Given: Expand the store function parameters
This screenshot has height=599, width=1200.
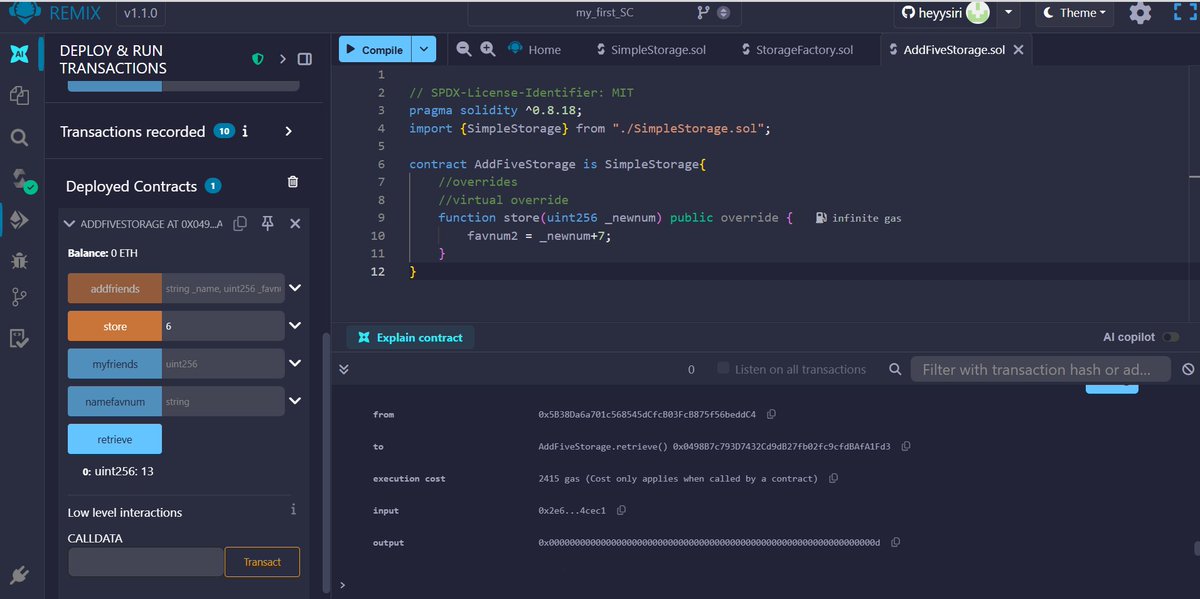Looking at the screenshot, I should pos(295,326).
